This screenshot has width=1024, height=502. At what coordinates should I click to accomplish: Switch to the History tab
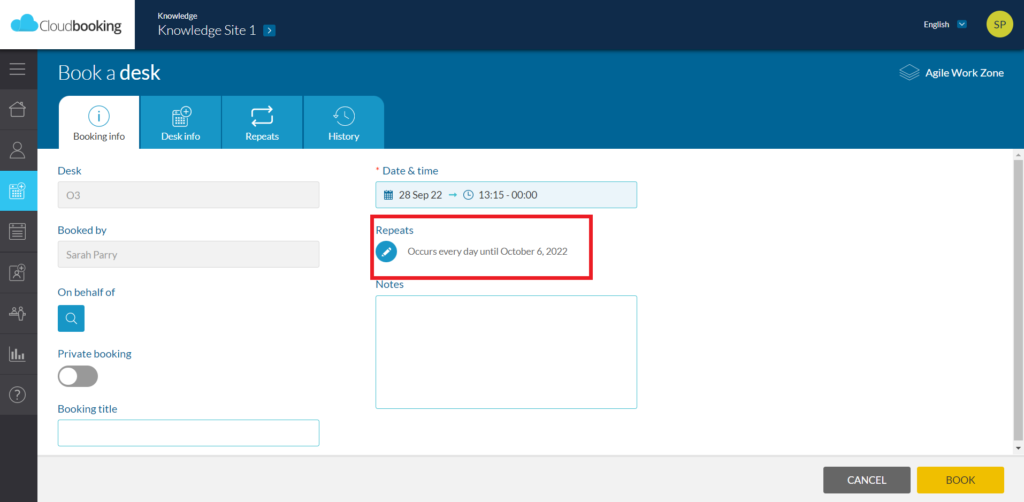[344, 123]
